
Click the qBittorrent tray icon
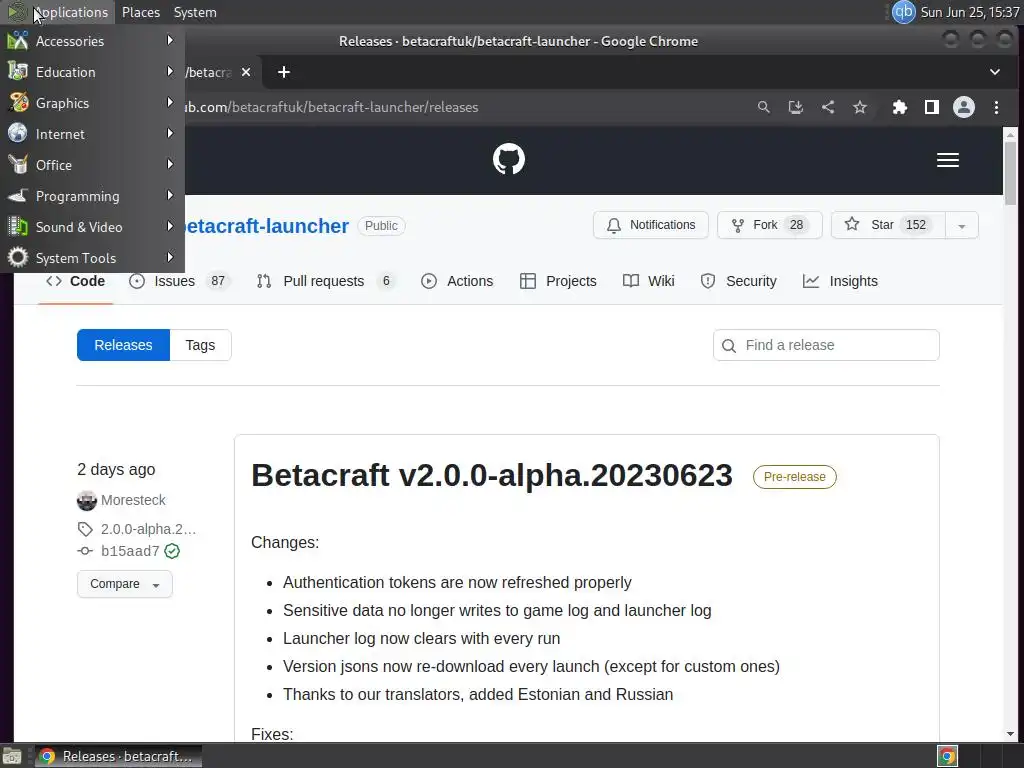pos(903,12)
